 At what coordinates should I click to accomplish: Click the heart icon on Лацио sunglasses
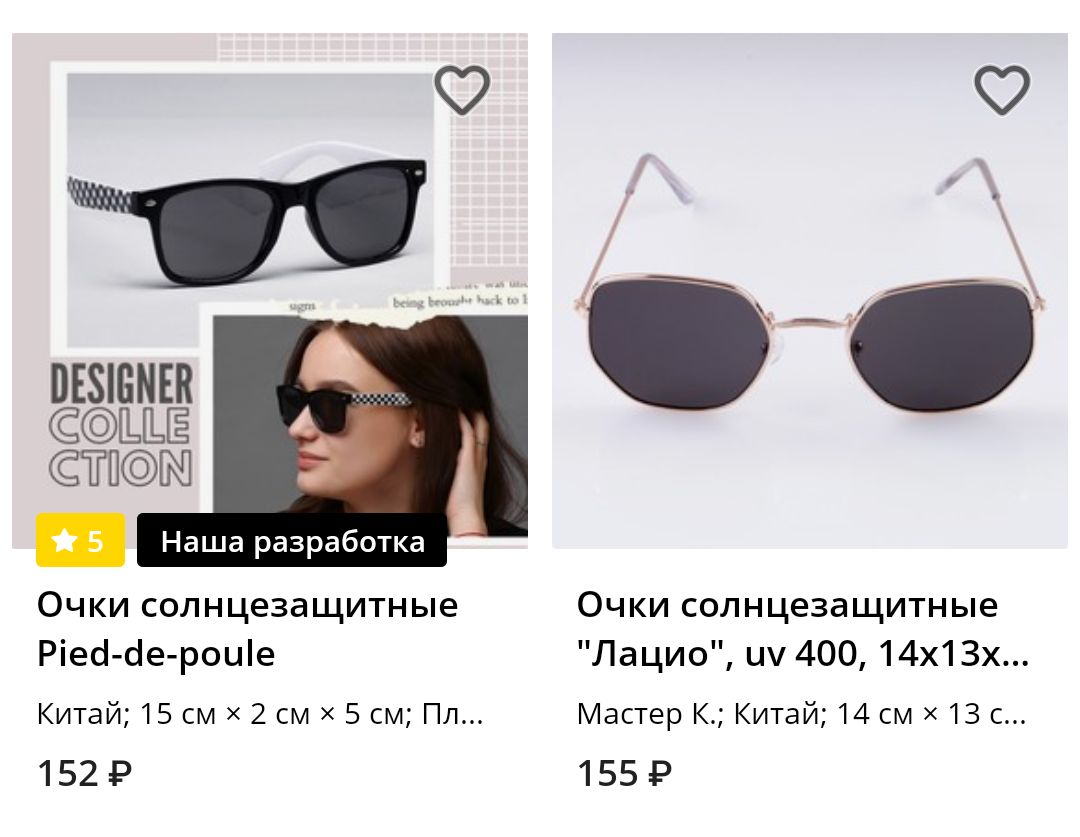point(1001,90)
